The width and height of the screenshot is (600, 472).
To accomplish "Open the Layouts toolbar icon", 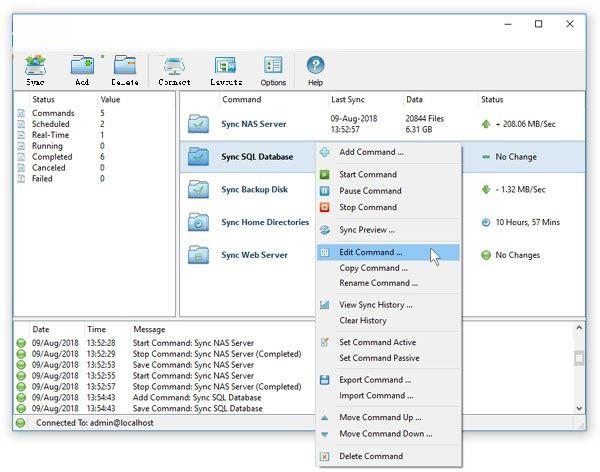I will 226,69.
